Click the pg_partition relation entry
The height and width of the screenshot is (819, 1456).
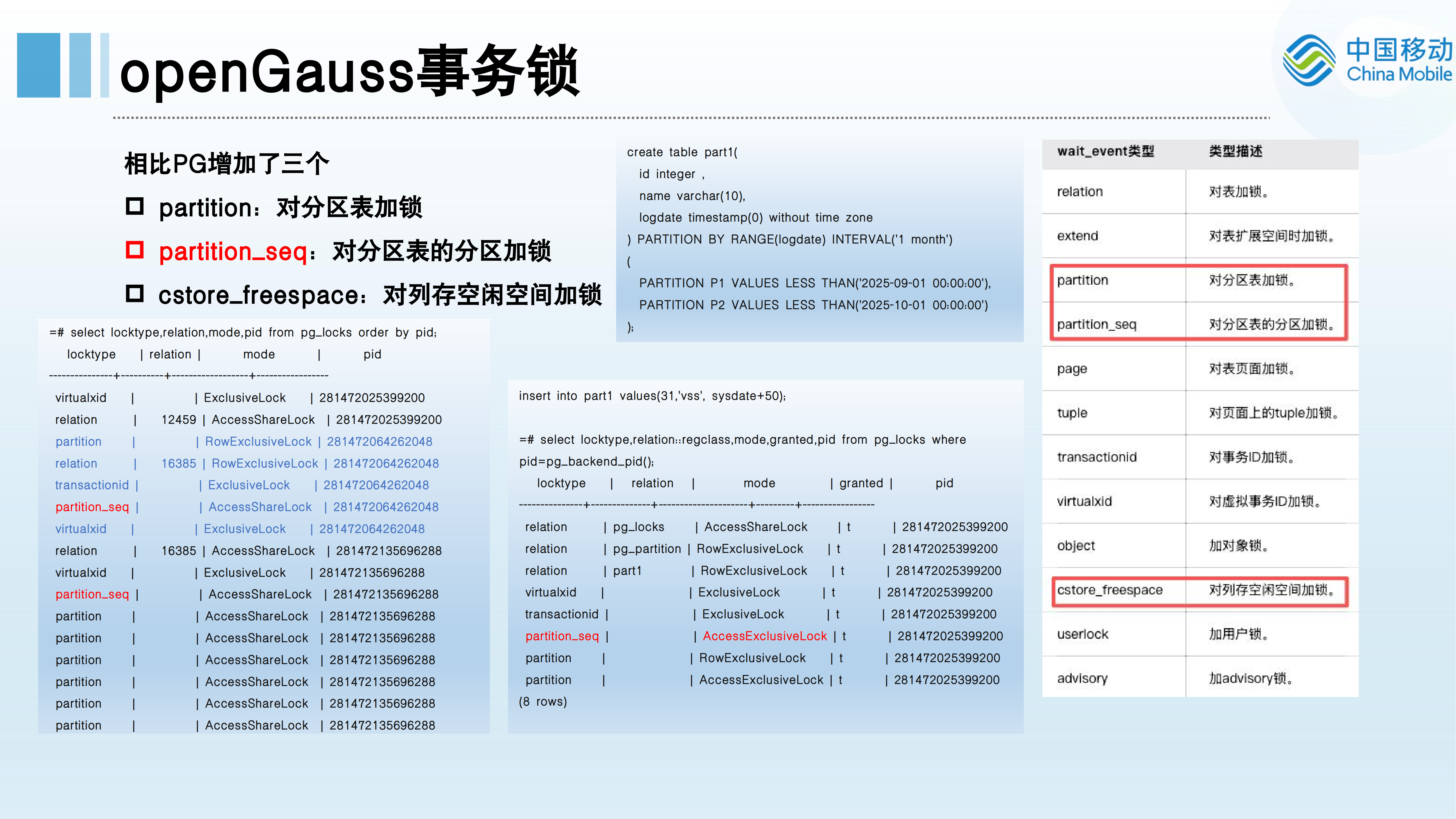coord(647,549)
